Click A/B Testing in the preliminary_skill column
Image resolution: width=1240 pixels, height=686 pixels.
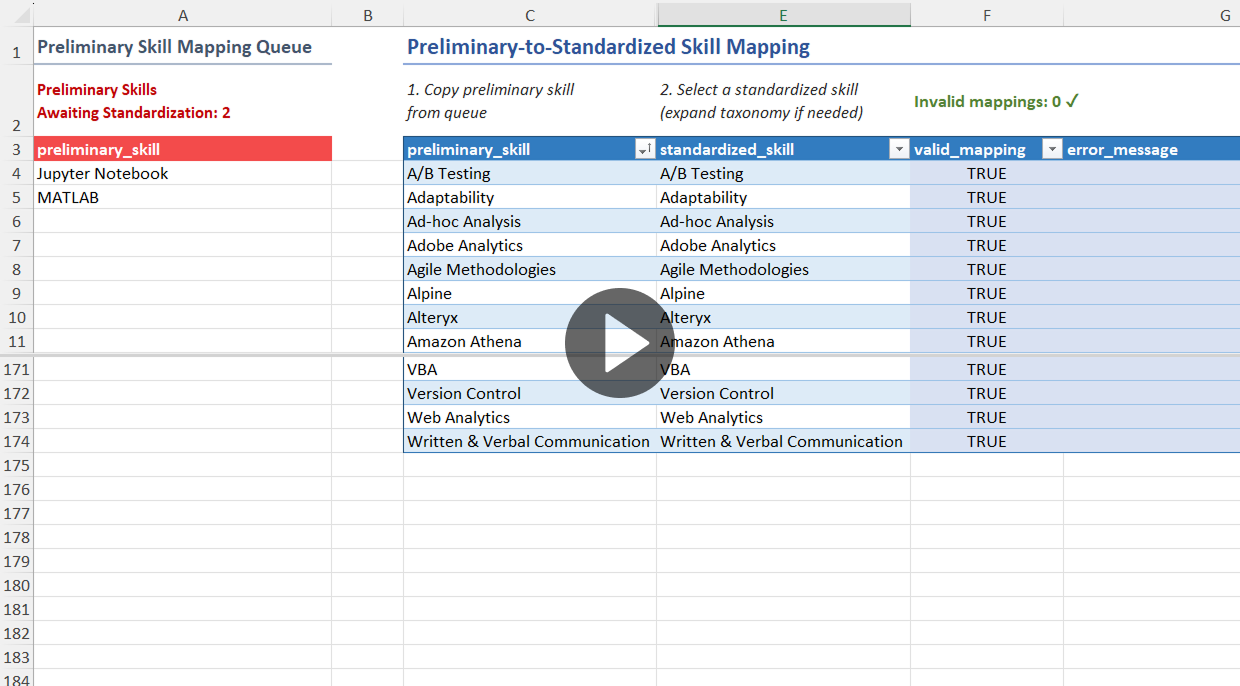click(x=530, y=174)
